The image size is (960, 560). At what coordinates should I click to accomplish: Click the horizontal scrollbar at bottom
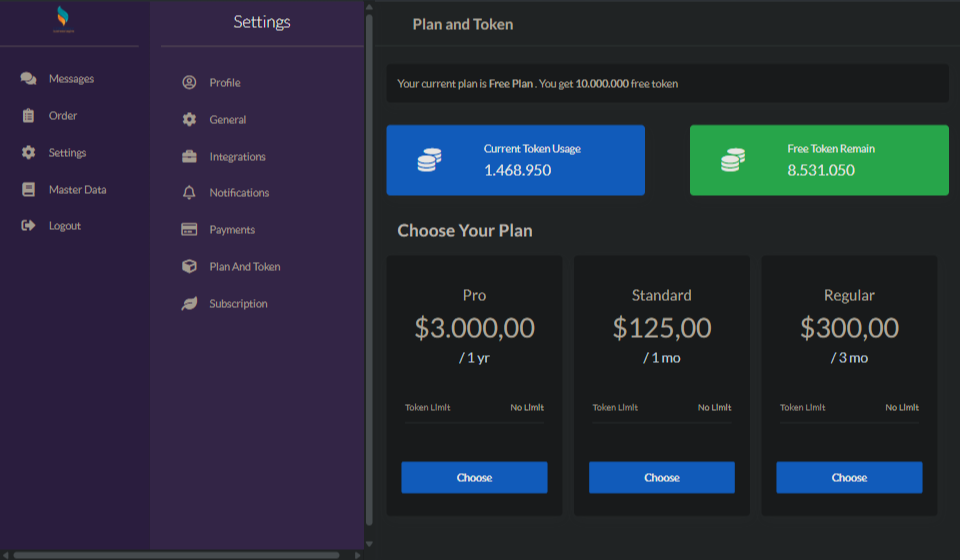[x=175, y=555]
